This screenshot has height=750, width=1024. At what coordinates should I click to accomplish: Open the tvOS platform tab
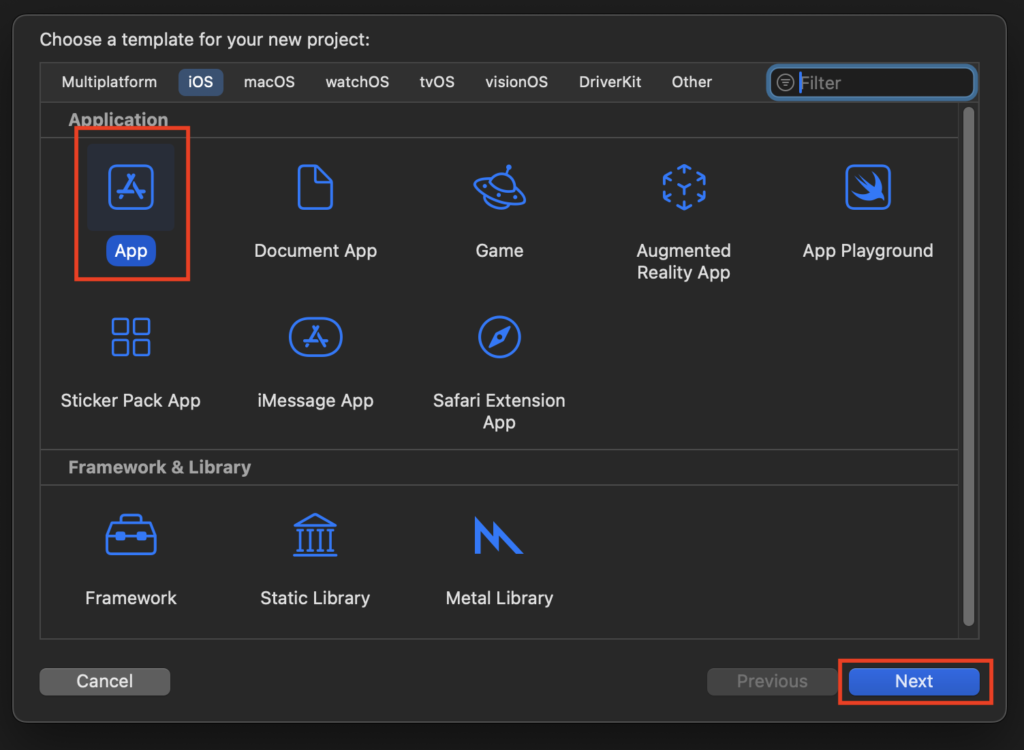(437, 82)
